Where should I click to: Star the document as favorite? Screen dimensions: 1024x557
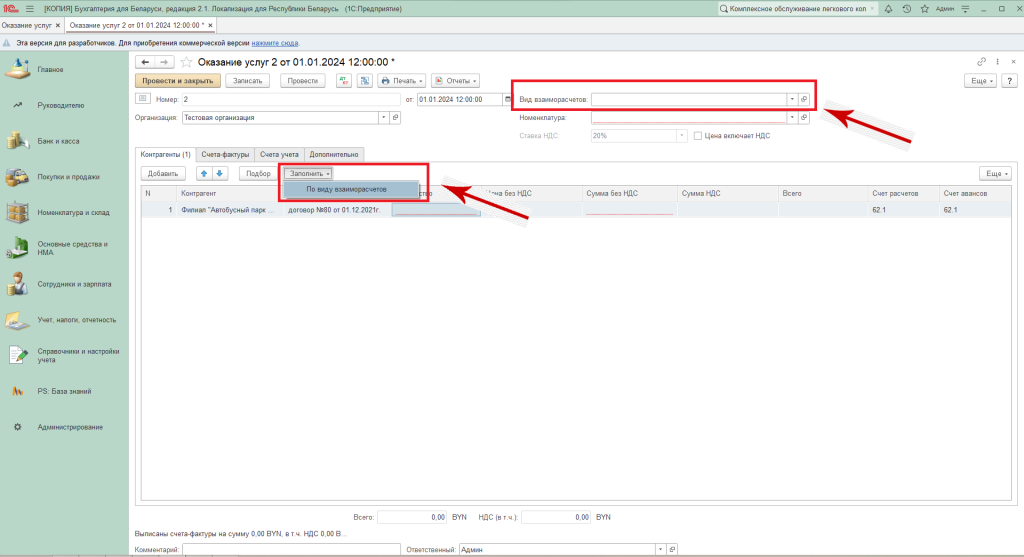coord(185,62)
